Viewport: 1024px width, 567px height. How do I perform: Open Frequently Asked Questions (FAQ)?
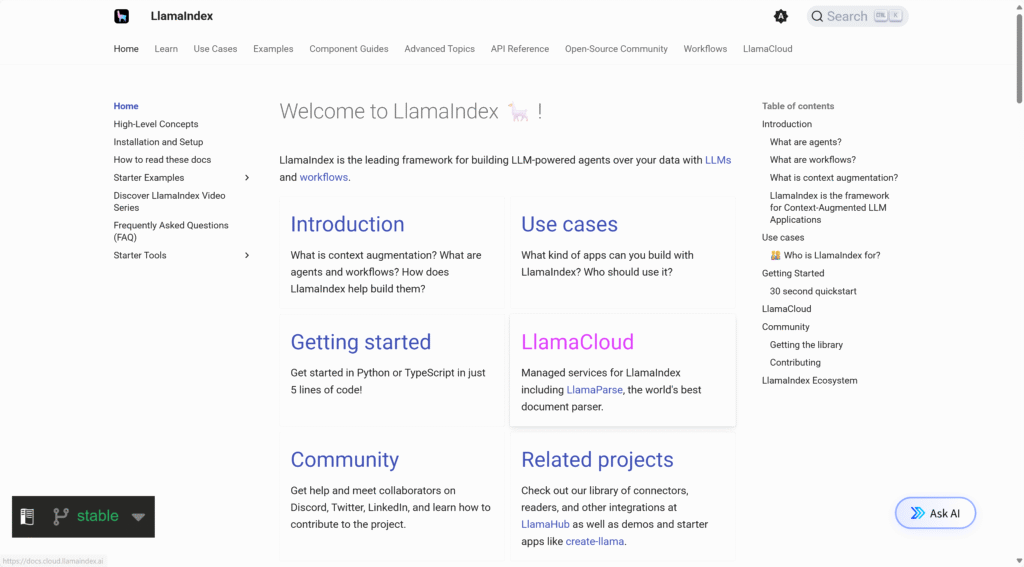[x=171, y=231]
